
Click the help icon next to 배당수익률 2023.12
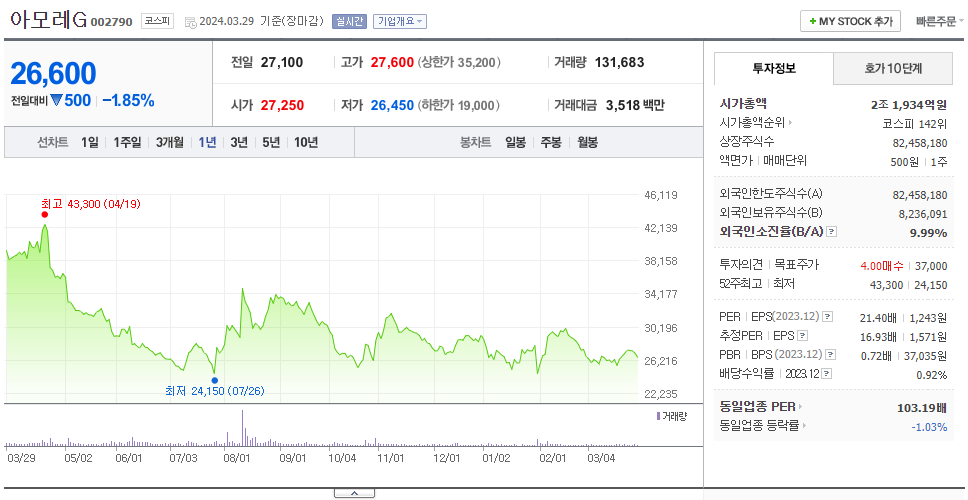click(827, 374)
